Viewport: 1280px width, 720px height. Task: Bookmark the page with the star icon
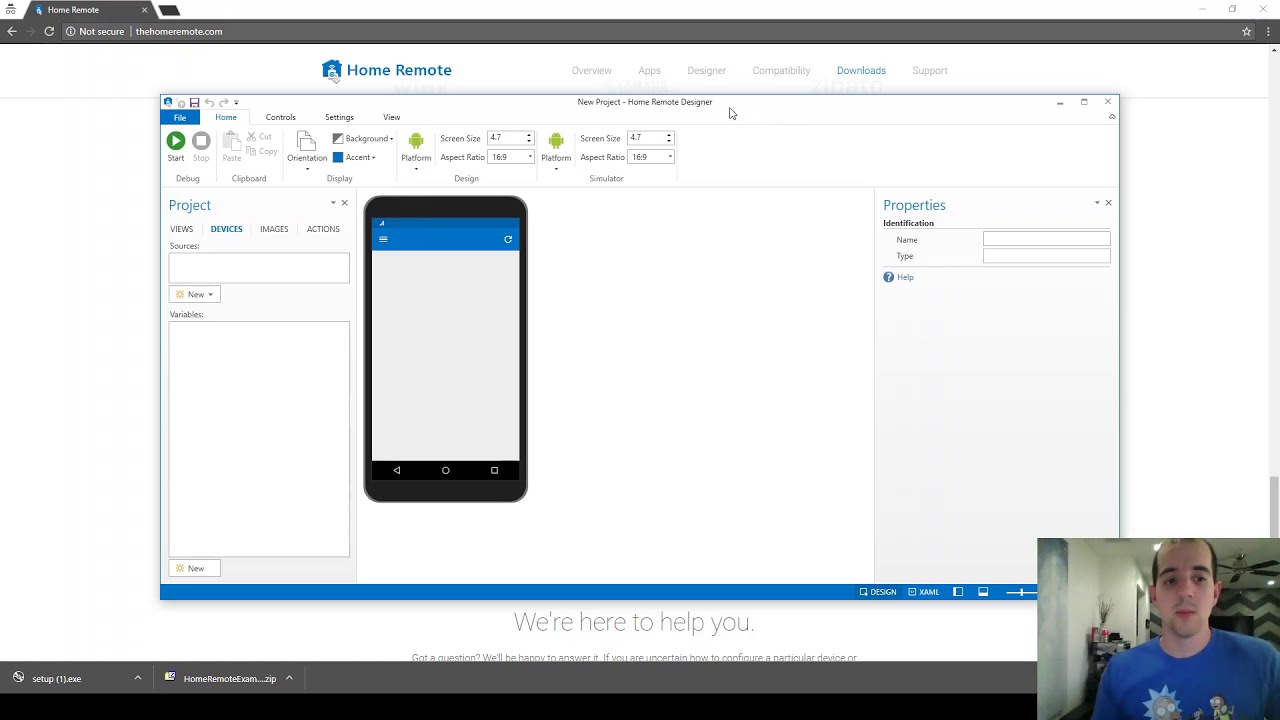tap(1247, 31)
